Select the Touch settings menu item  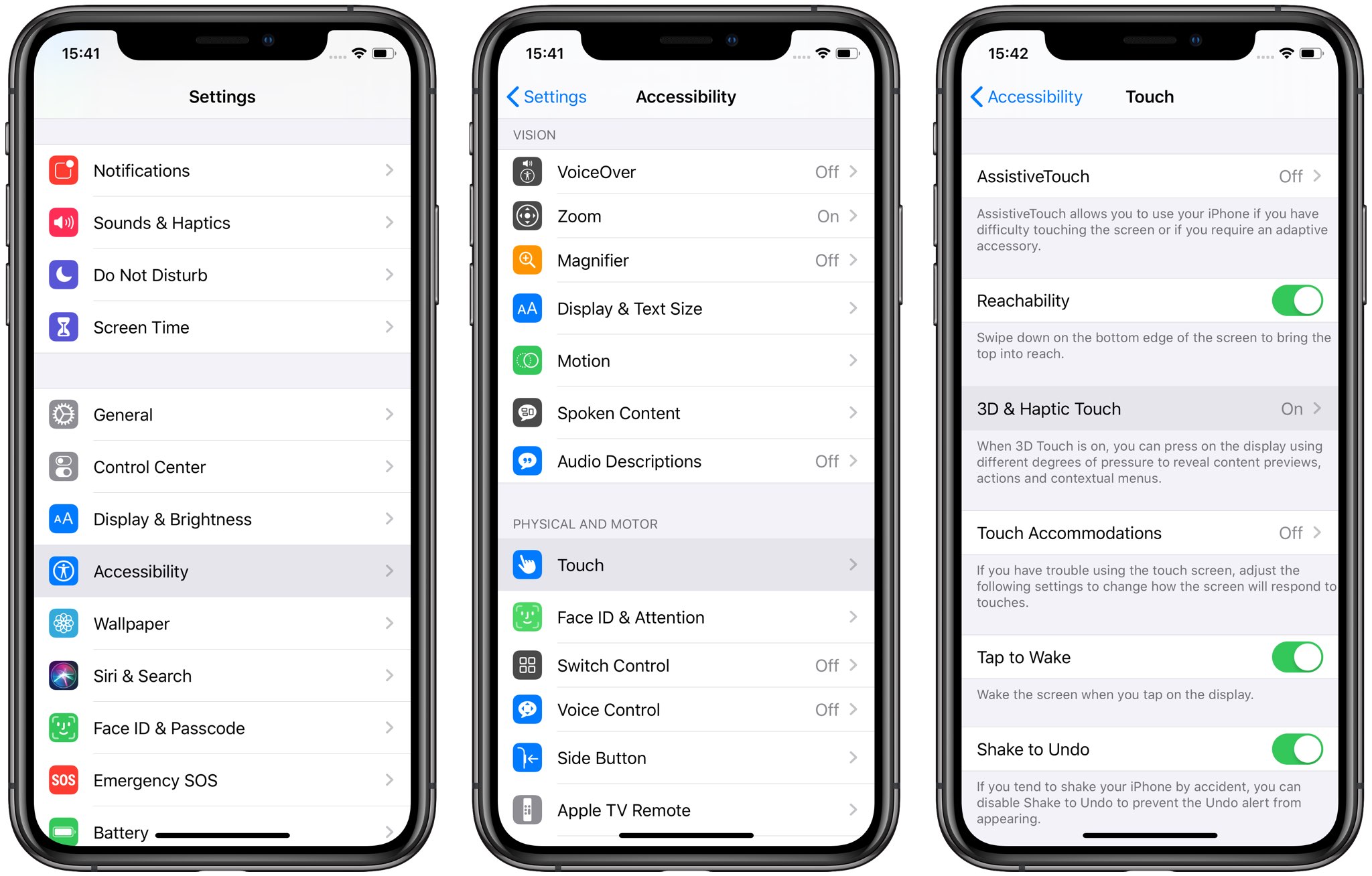click(686, 565)
